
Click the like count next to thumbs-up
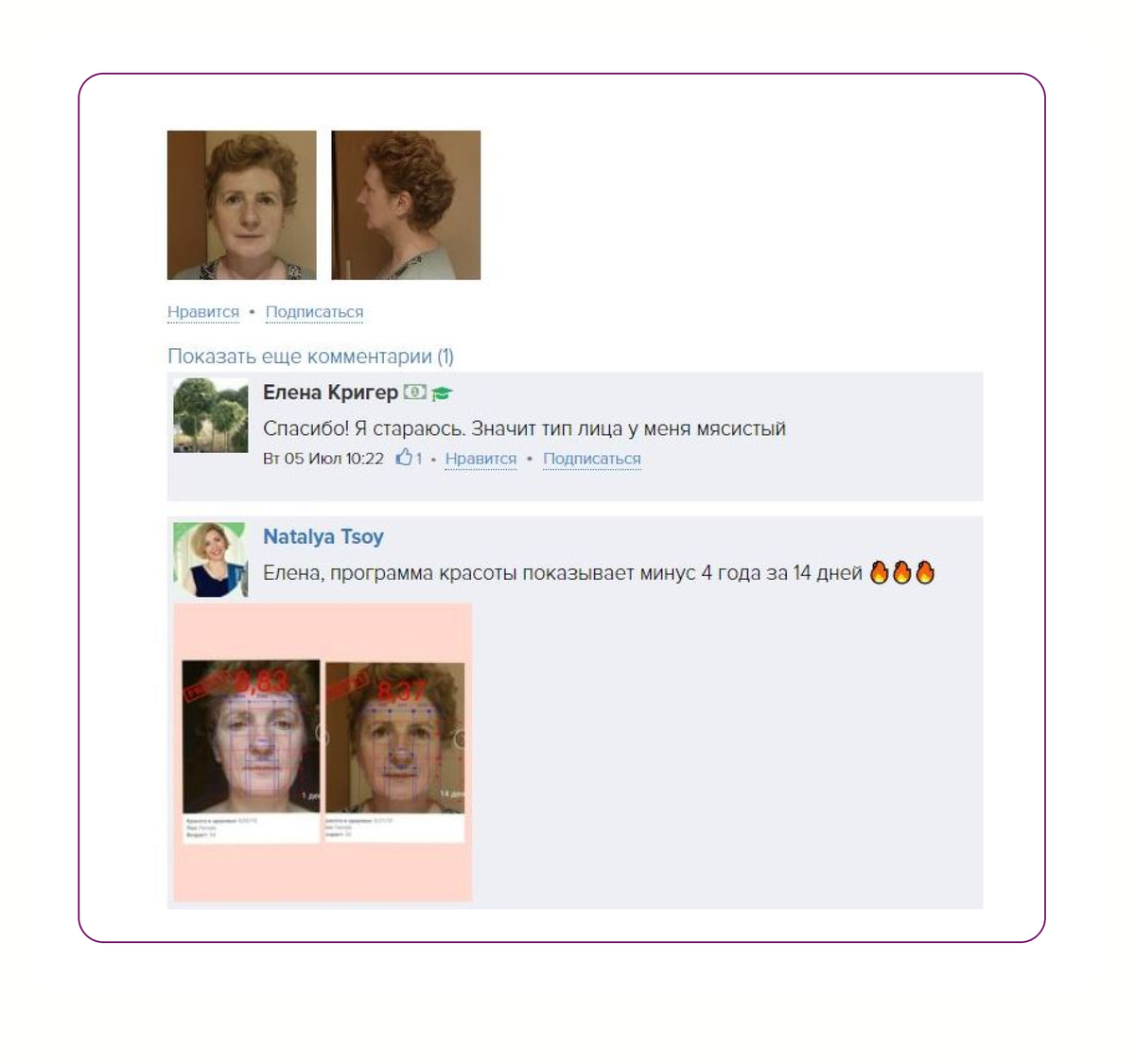[x=419, y=459]
